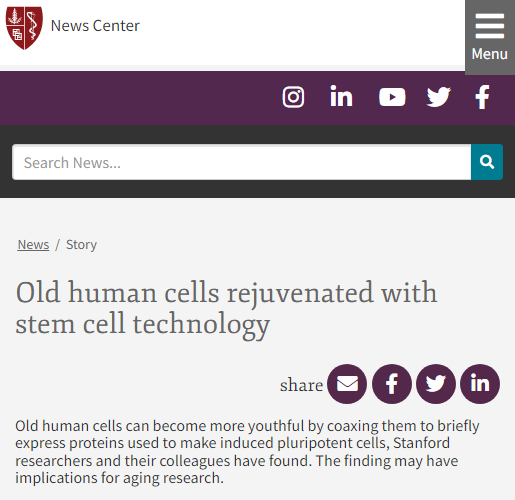Click the article headline about rejuvenated cells

click(x=226, y=308)
